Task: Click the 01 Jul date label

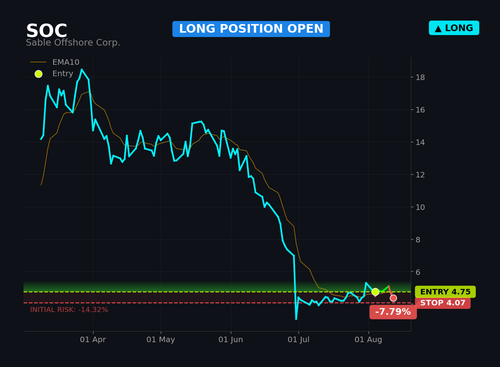Action: [x=298, y=340]
